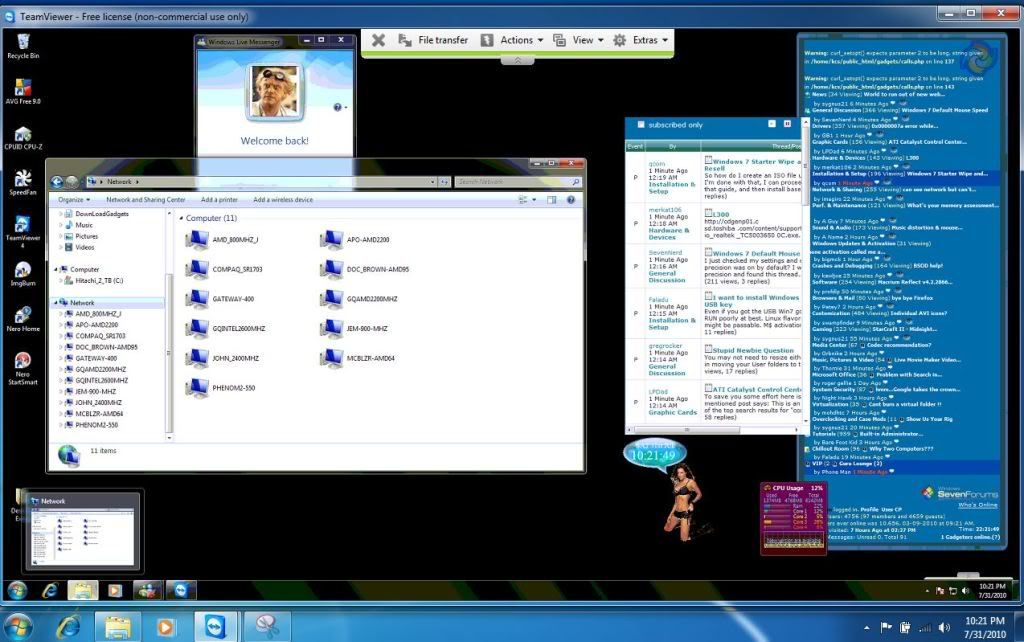Collapse the Network node in the navigation tree
The image size is (1024, 642).
(55, 303)
